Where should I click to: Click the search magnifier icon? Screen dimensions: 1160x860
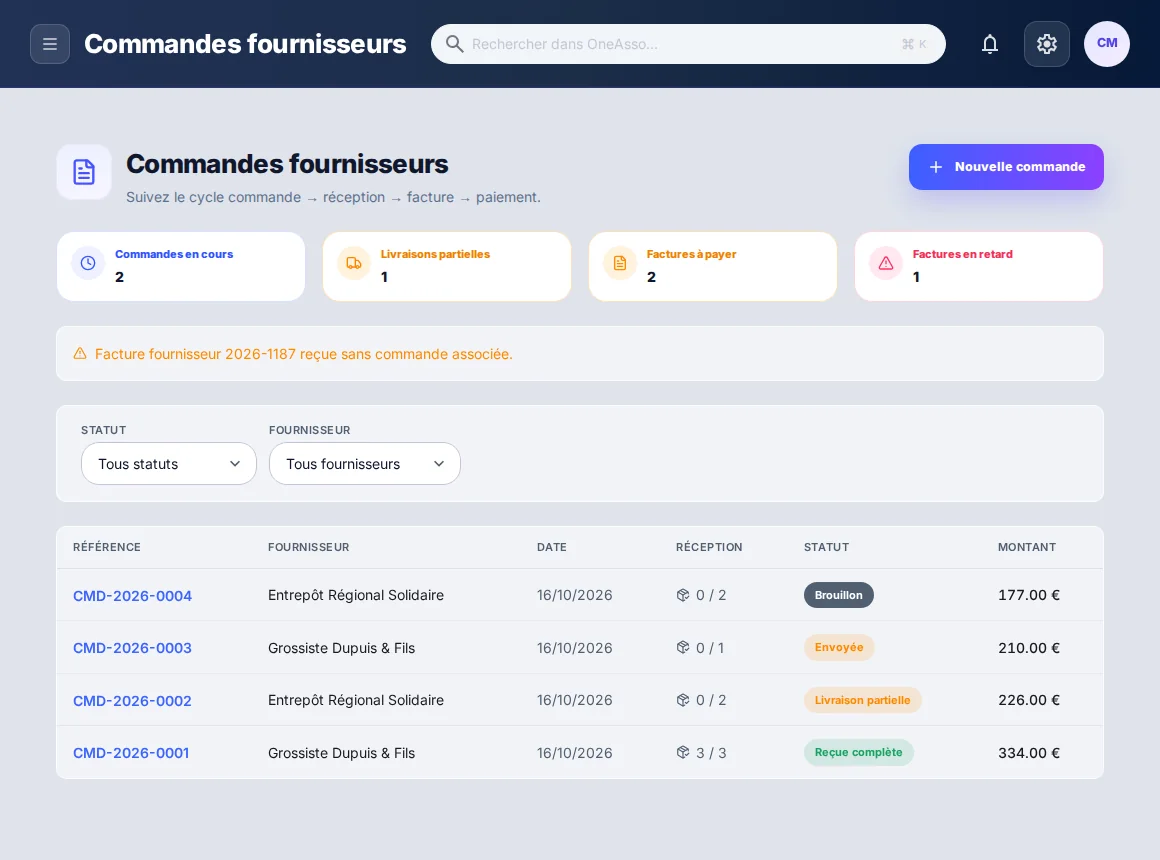[454, 44]
